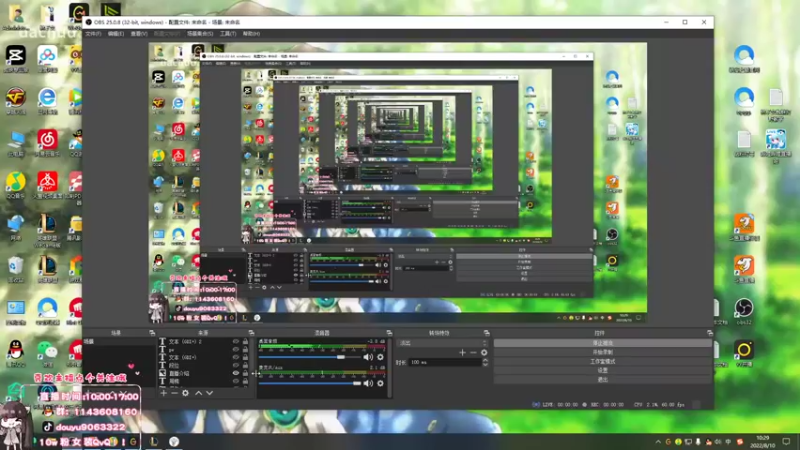
Task: Toggle visibility of second text source row
Action: coord(236,349)
